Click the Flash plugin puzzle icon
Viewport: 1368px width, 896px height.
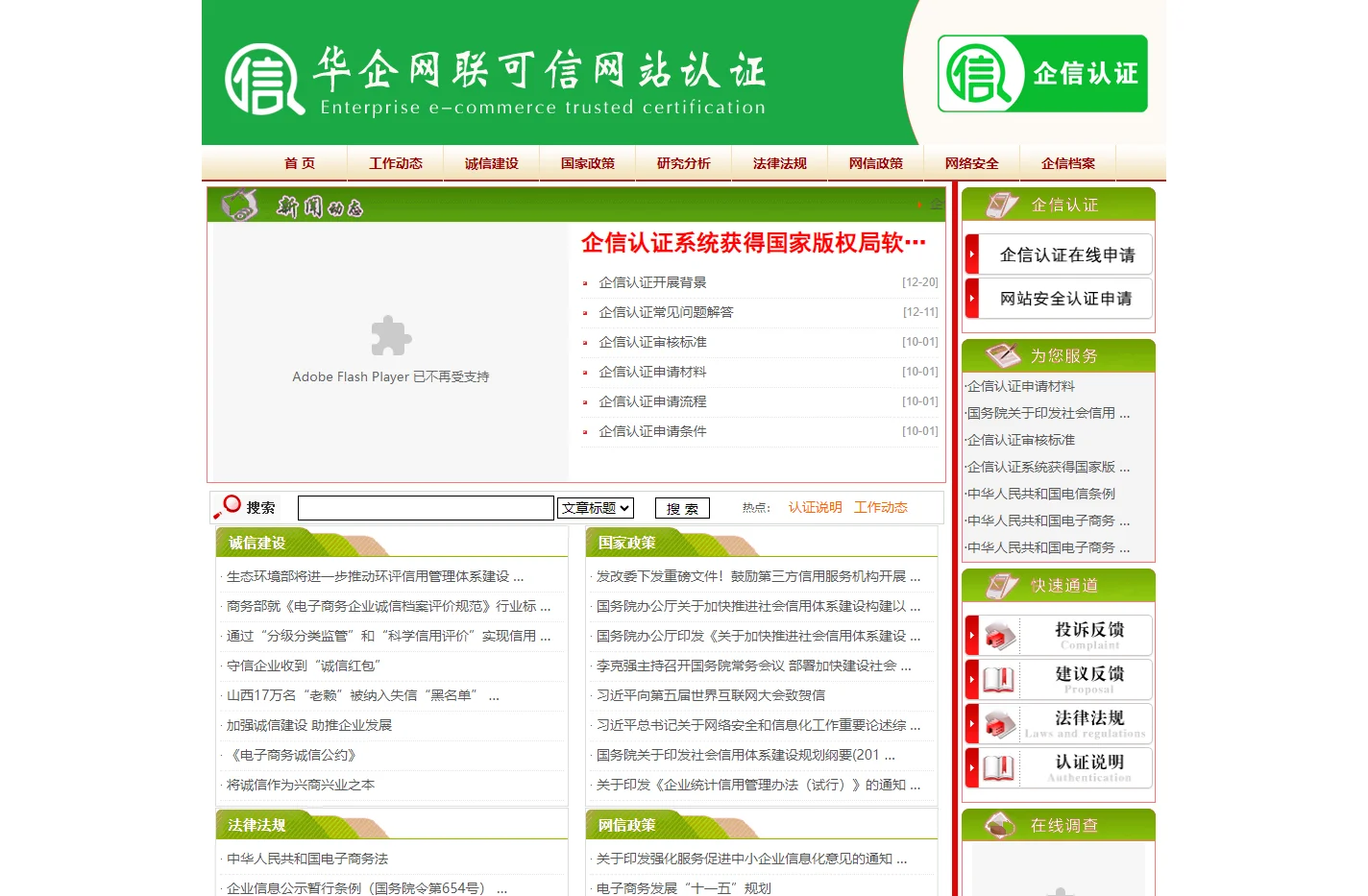click(391, 336)
